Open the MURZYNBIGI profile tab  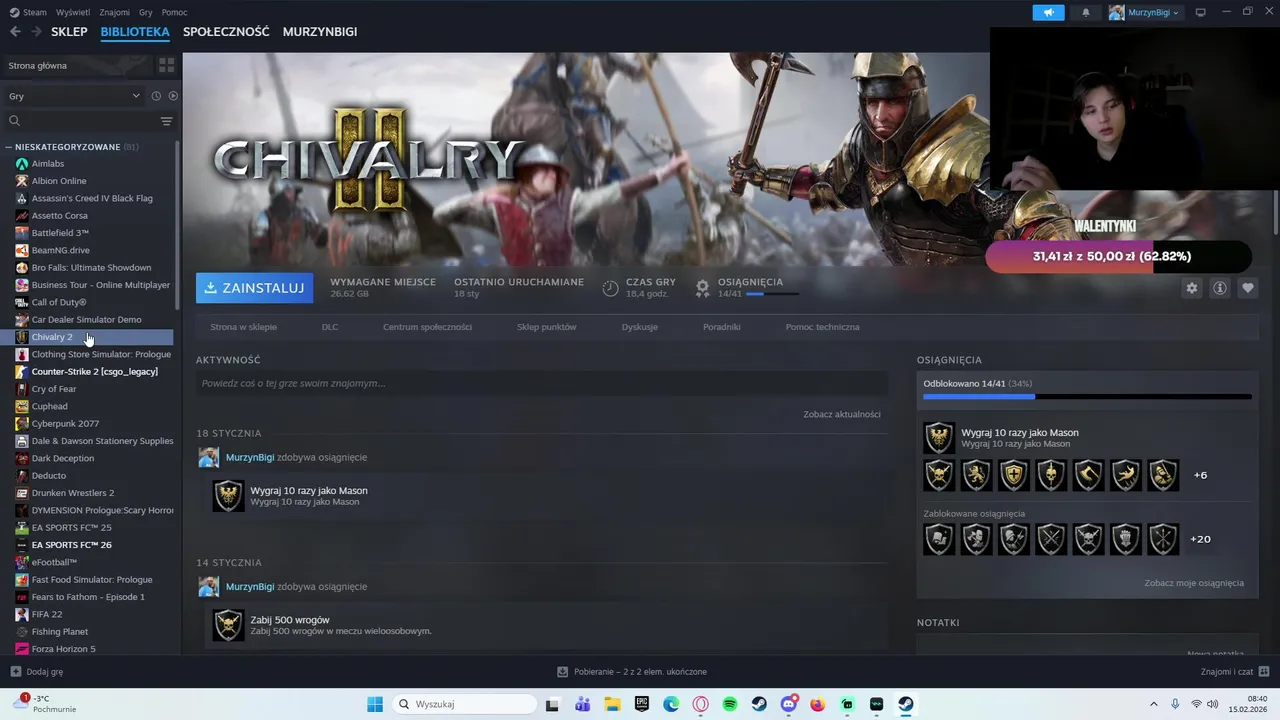click(320, 32)
